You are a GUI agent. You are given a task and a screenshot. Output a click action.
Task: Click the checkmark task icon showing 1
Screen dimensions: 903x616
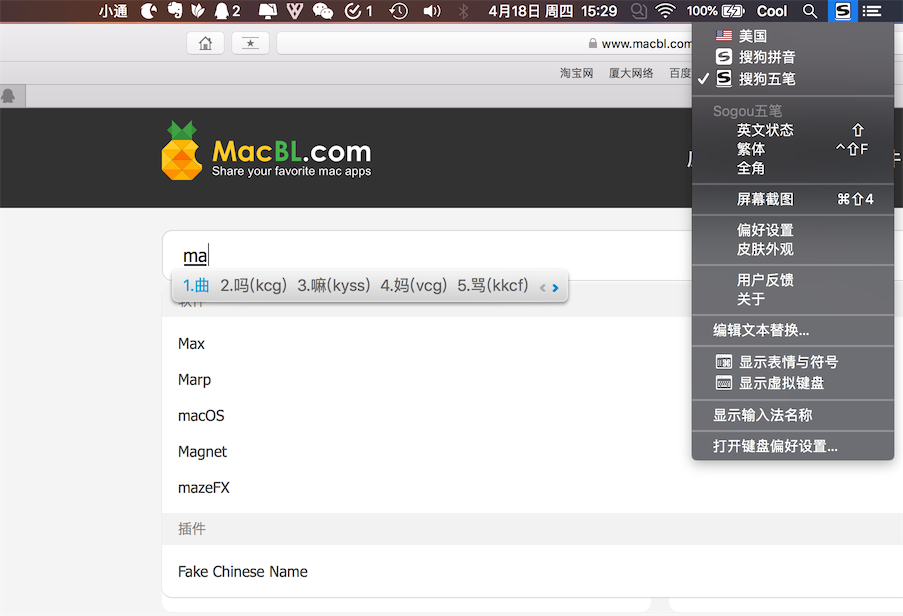click(358, 11)
